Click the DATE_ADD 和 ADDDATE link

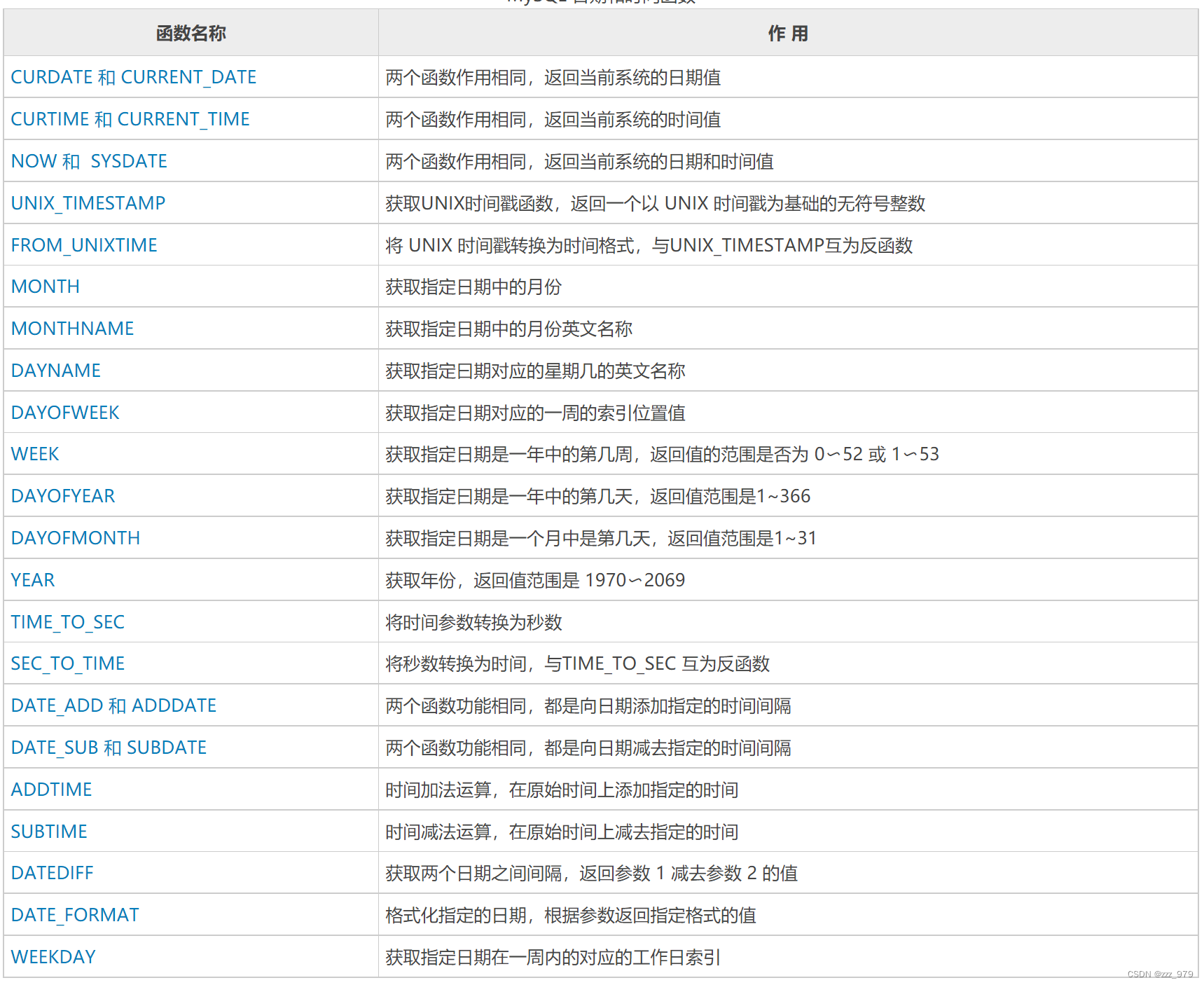click(113, 705)
